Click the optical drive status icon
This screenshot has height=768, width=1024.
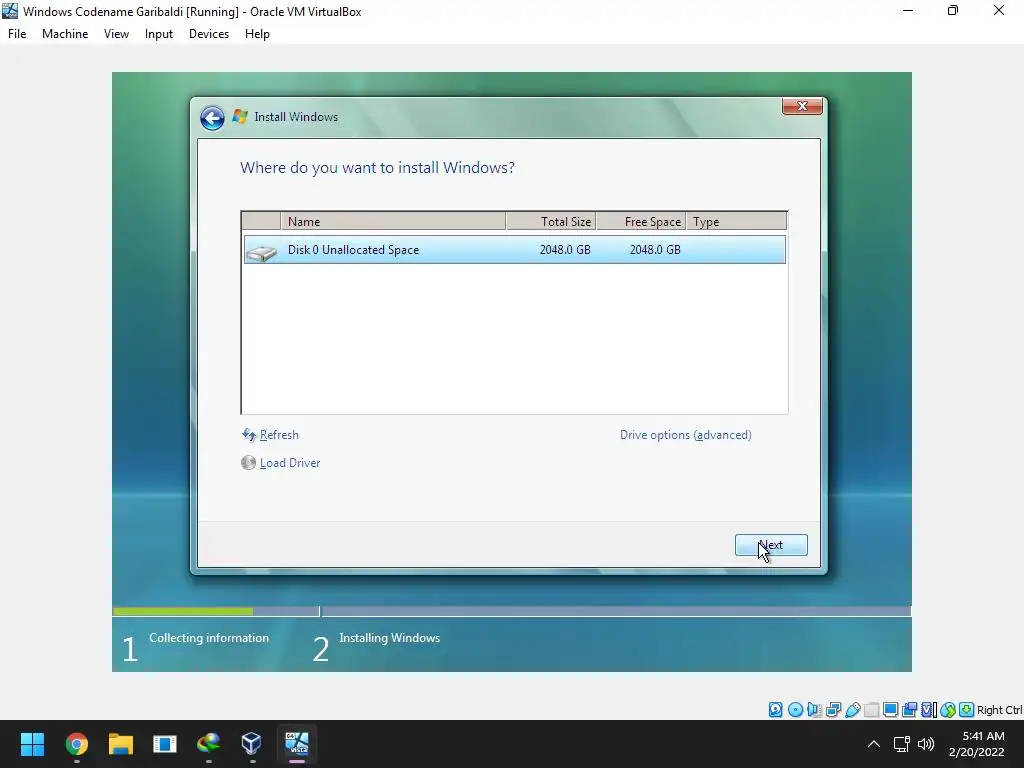pyautogui.click(x=795, y=710)
